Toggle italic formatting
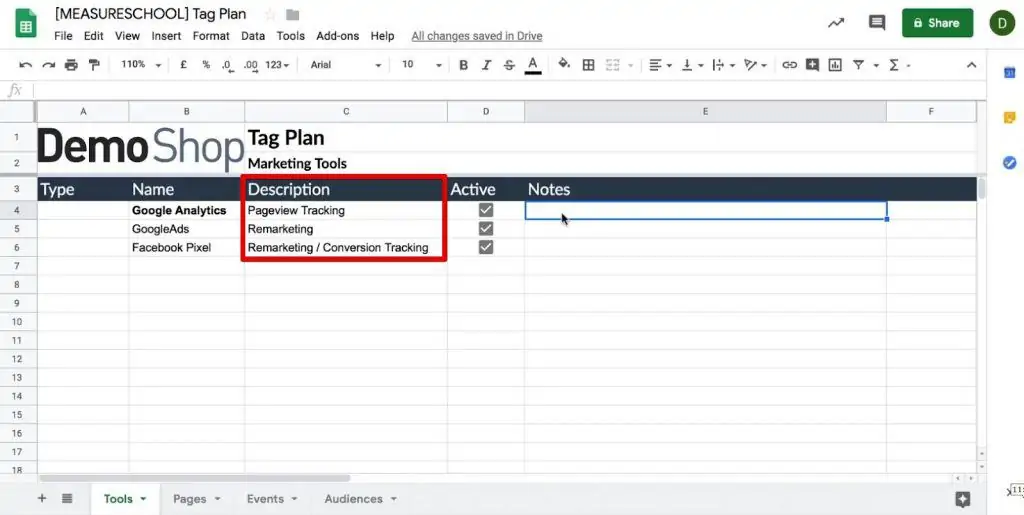The width and height of the screenshot is (1024, 515). pyautogui.click(x=486, y=65)
